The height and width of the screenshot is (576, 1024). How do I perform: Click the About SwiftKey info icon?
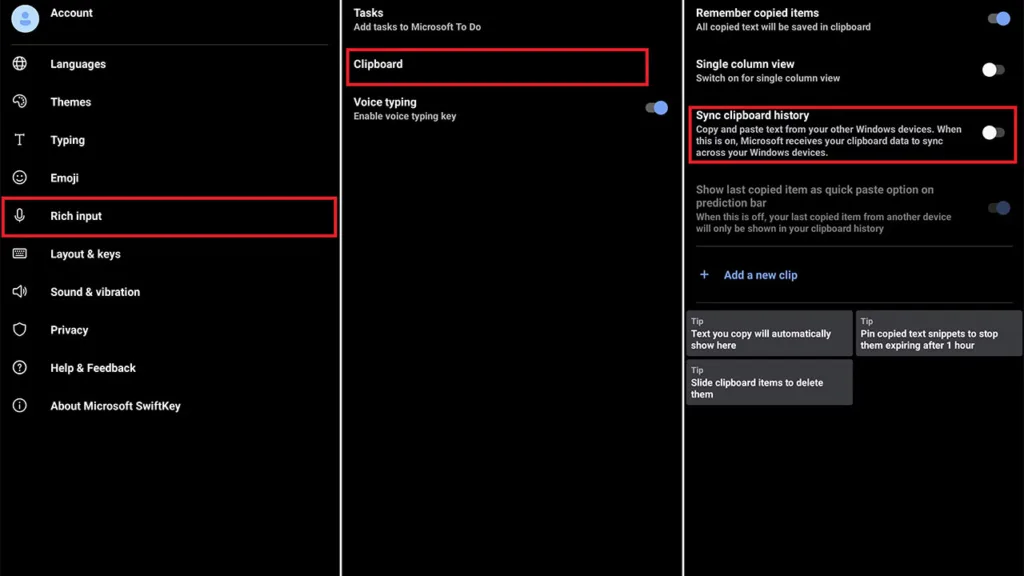20,405
